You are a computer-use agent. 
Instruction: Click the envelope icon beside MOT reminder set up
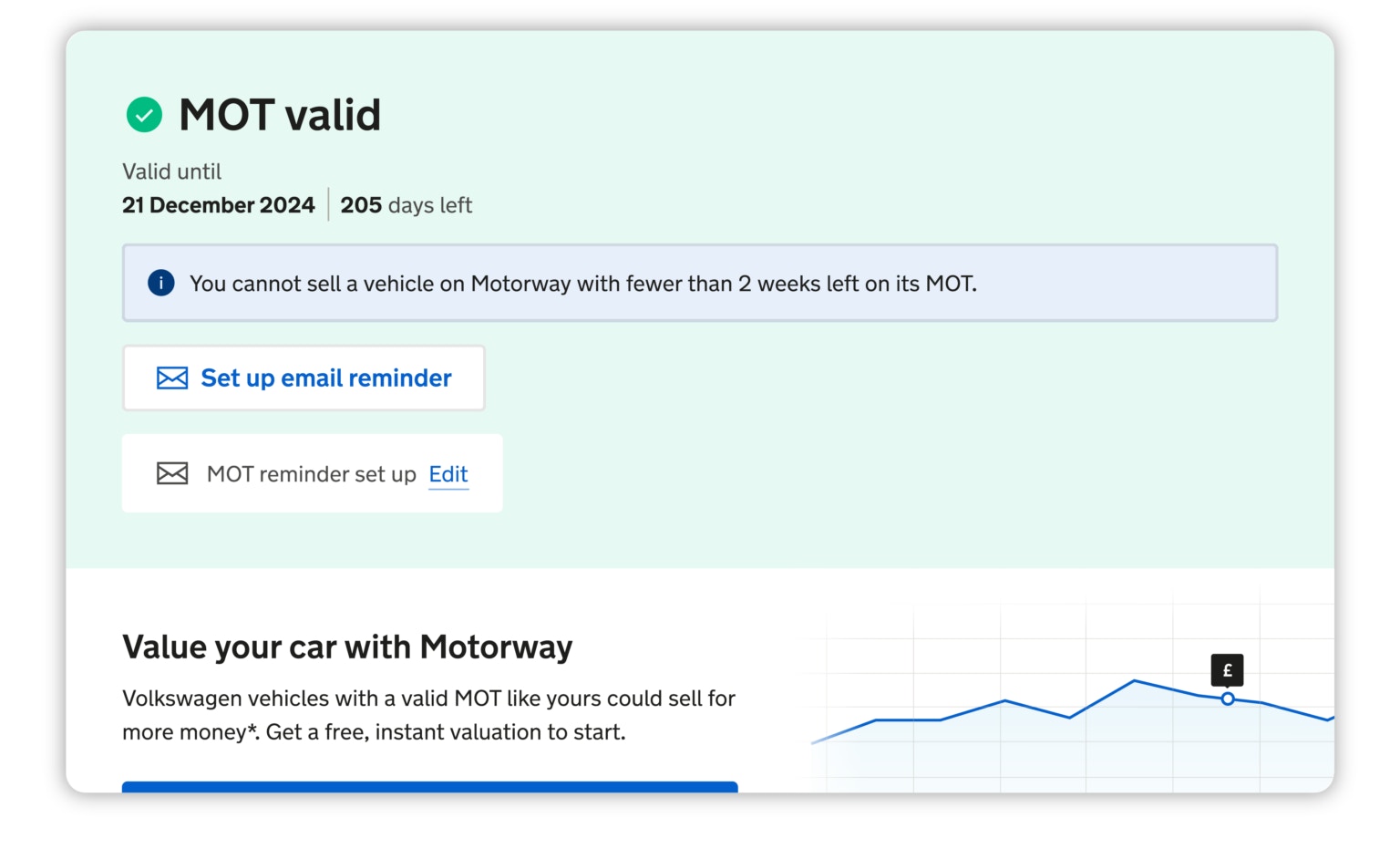tap(171, 473)
